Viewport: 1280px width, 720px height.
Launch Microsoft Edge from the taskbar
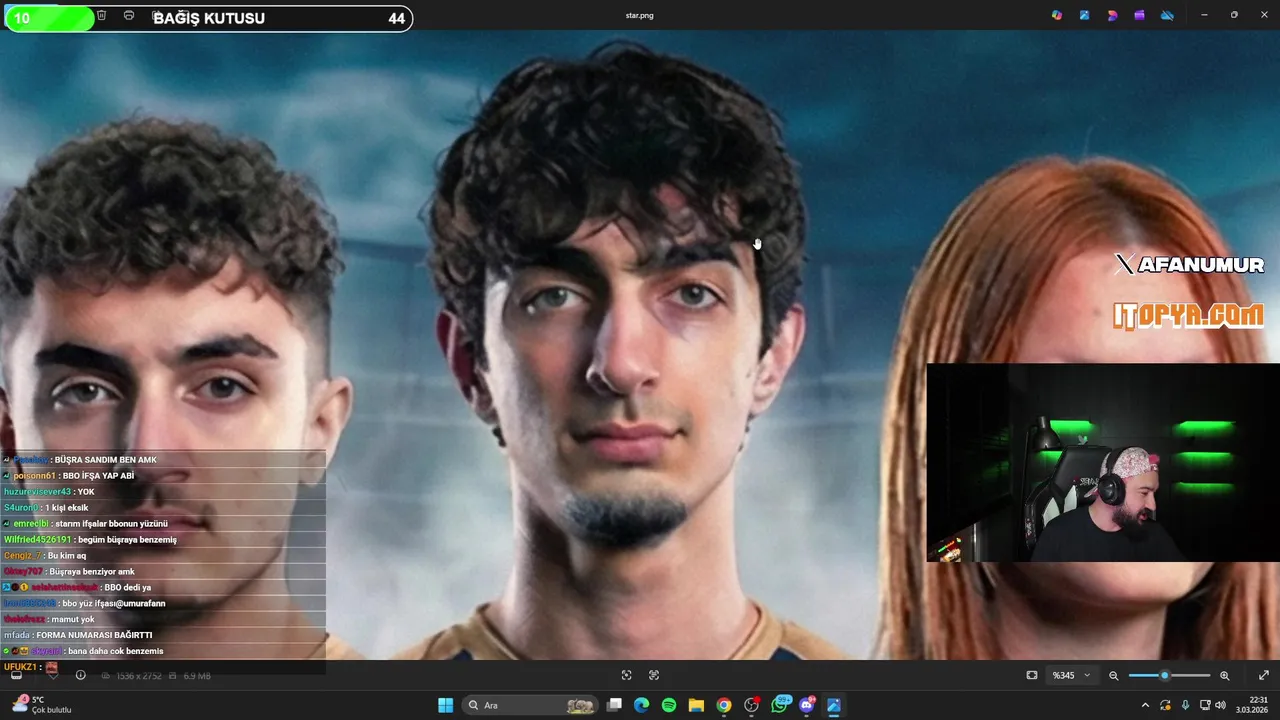(641, 705)
